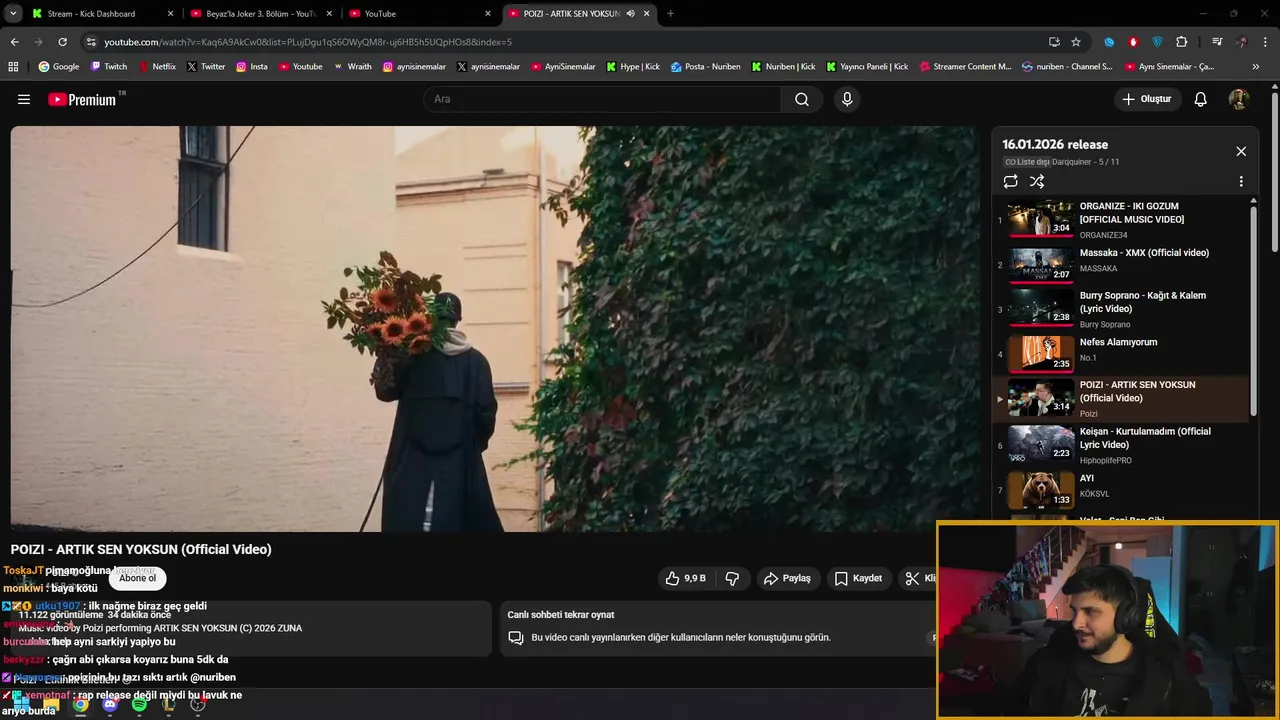Viewport: 1280px width, 720px height.
Task: Click the video player to pause
Action: pos(495,328)
